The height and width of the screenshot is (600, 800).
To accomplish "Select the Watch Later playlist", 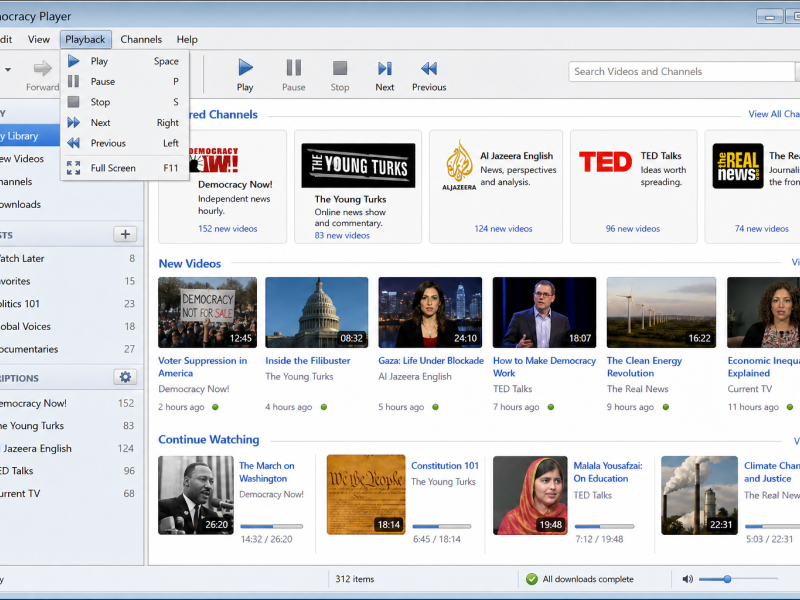I will click(x=71, y=258).
